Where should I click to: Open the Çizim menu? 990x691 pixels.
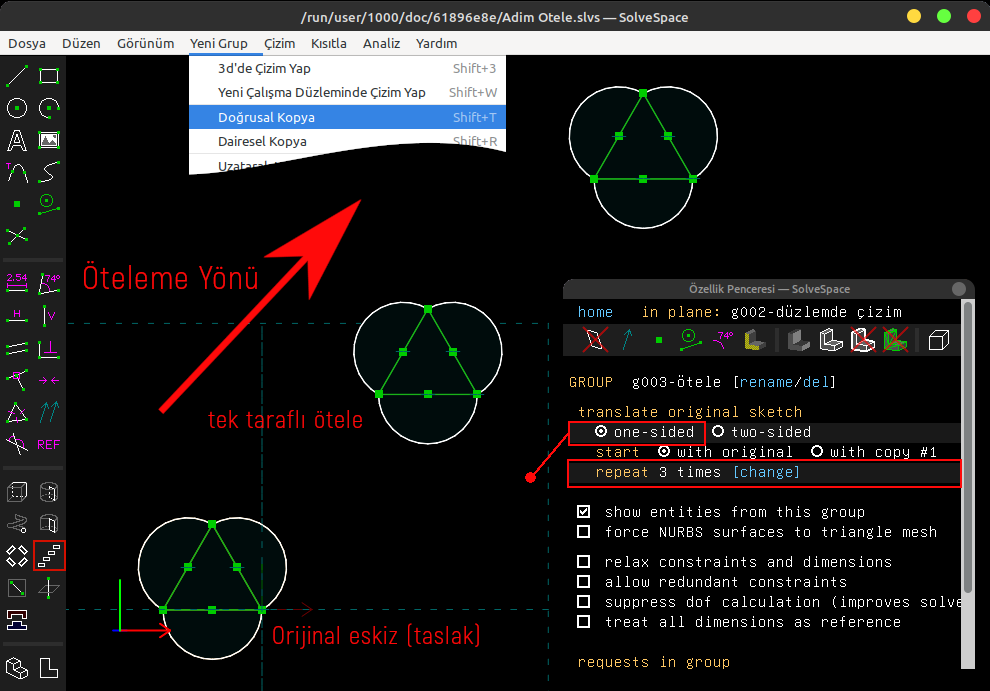[279, 44]
